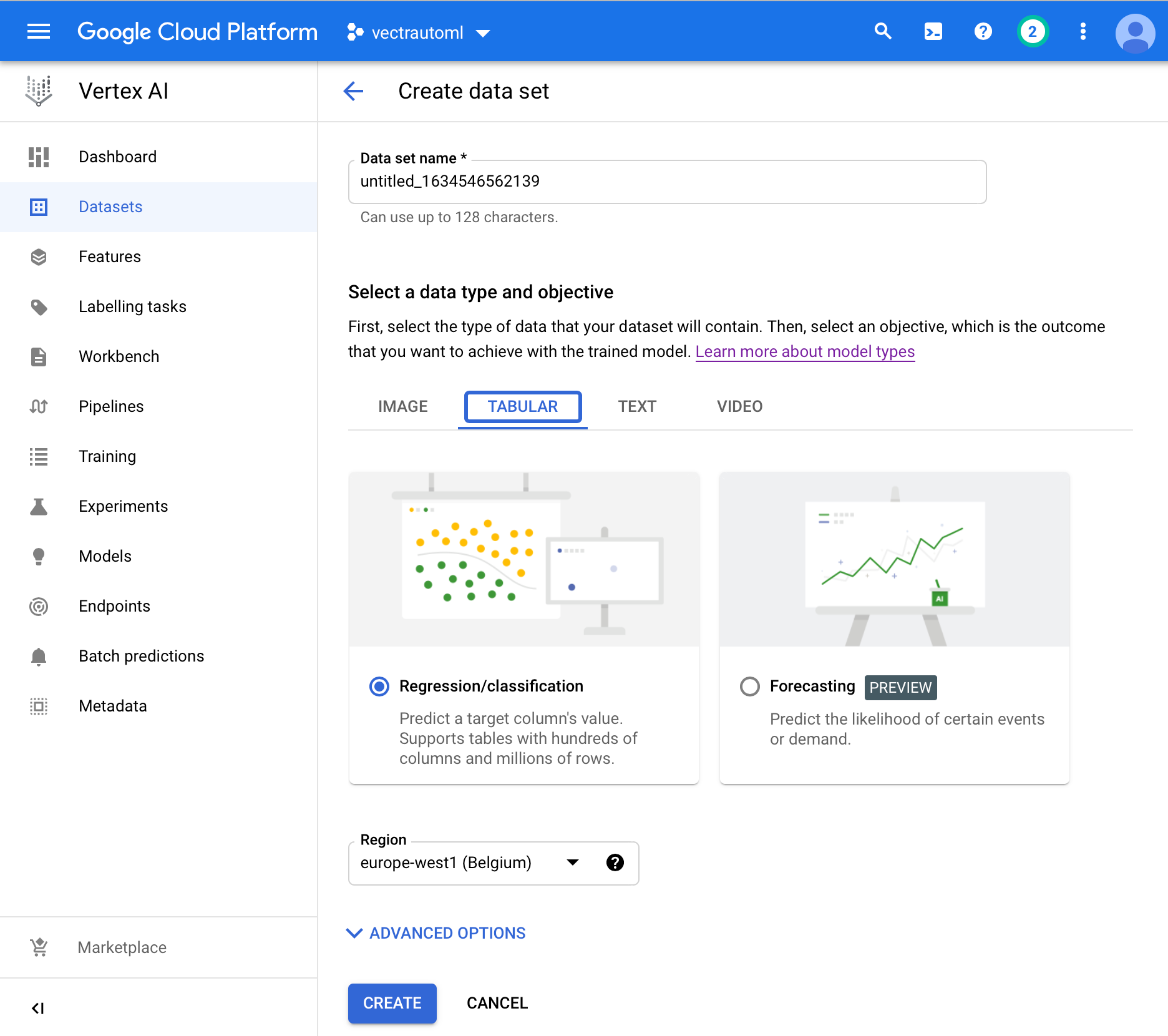1168x1036 pixels.
Task: Select the Regression/classification radio button
Action: tap(379, 687)
